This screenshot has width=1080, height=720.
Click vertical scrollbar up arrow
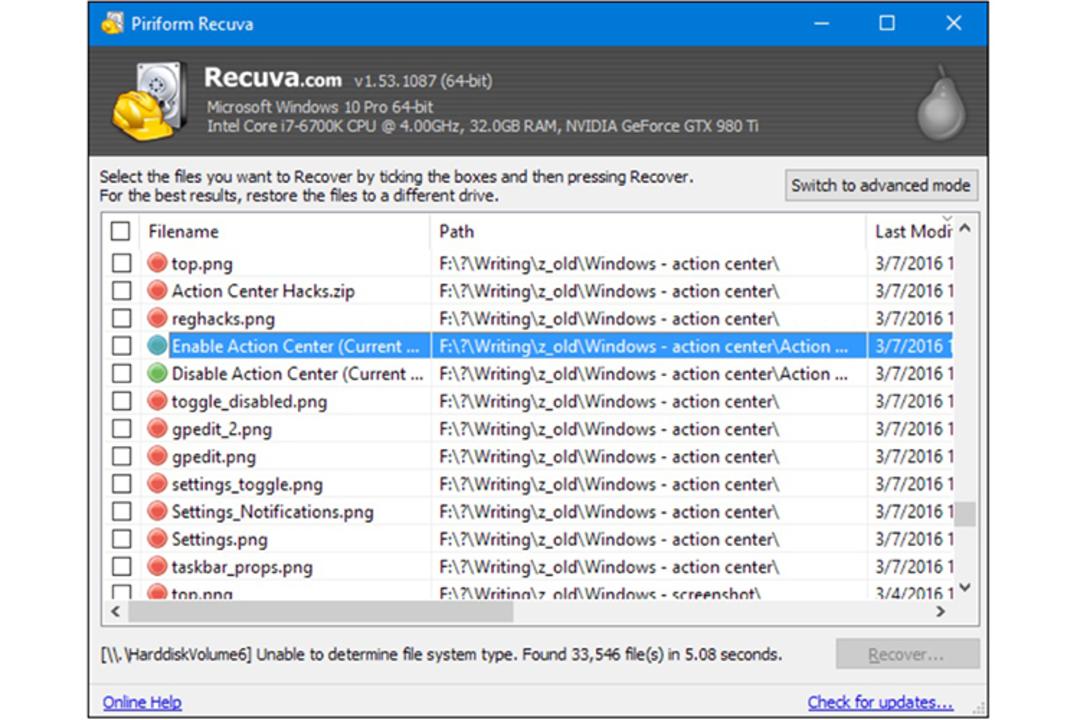click(x=965, y=228)
